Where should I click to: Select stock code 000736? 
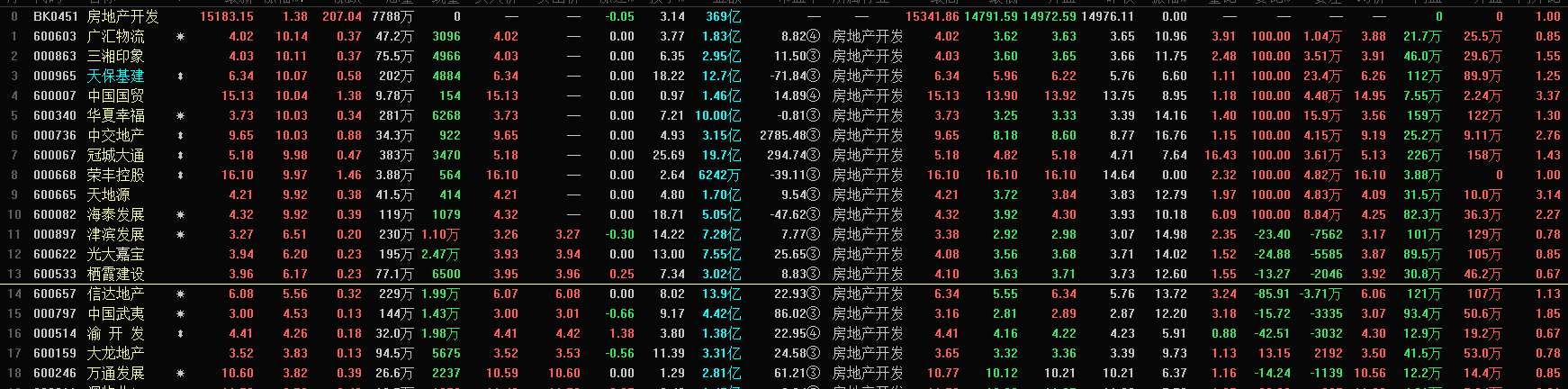click(x=55, y=136)
